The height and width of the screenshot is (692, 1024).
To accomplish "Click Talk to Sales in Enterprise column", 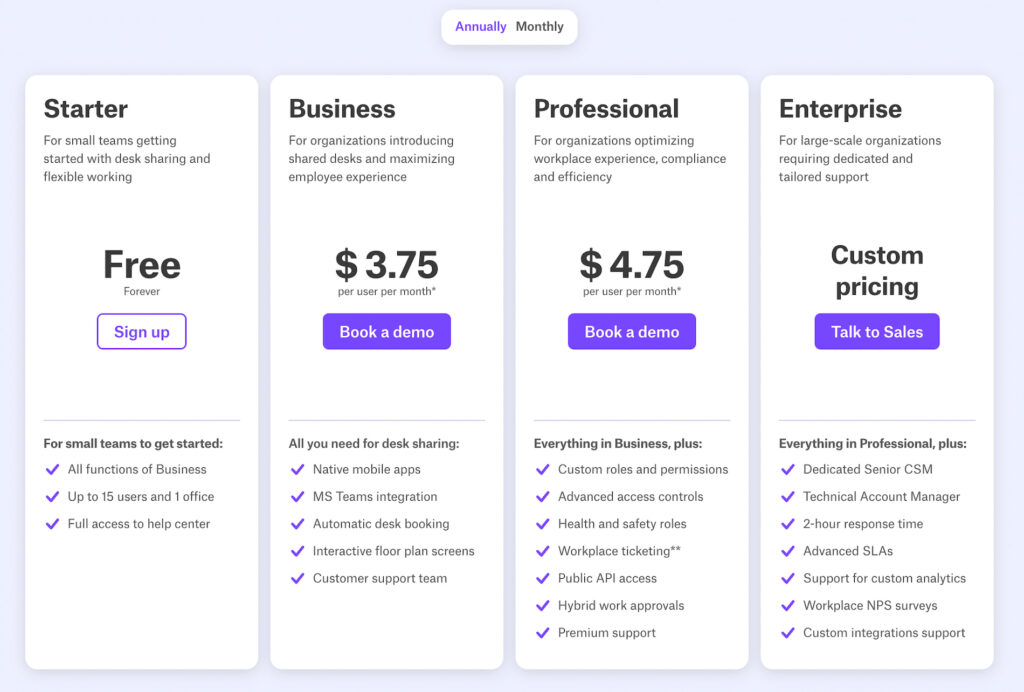I will click(x=877, y=331).
